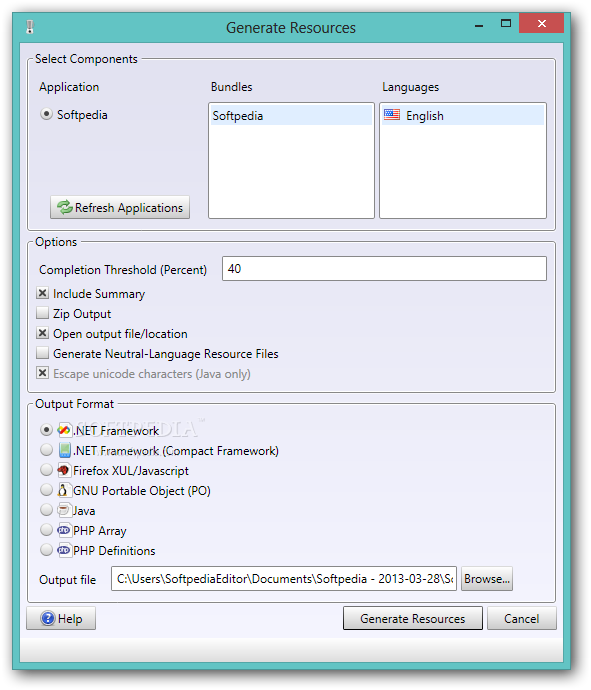591x690 pixels.
Task: Click the Generate Resources button
Action: click(x=412, y=618)
